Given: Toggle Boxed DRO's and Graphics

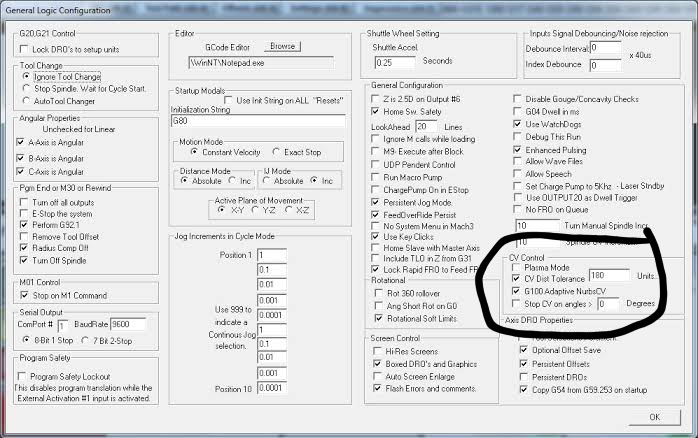Looking at the screenshot, I should 377,364.
